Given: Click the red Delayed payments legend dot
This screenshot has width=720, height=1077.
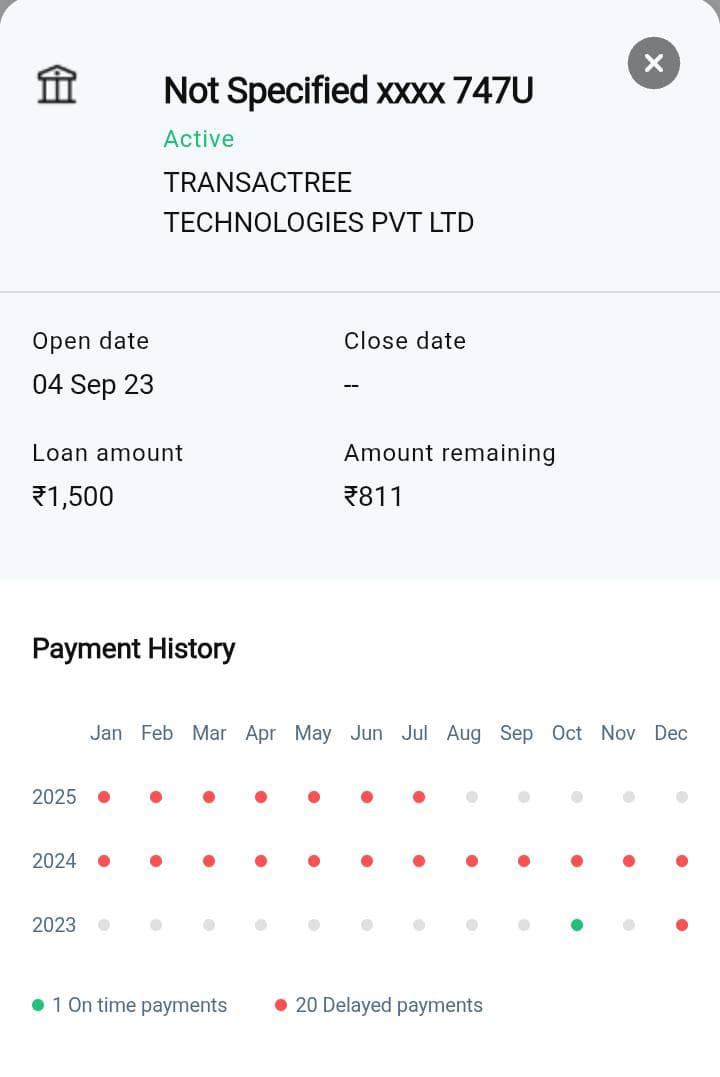Looking at the screenshot, I should coord(281,1005).
